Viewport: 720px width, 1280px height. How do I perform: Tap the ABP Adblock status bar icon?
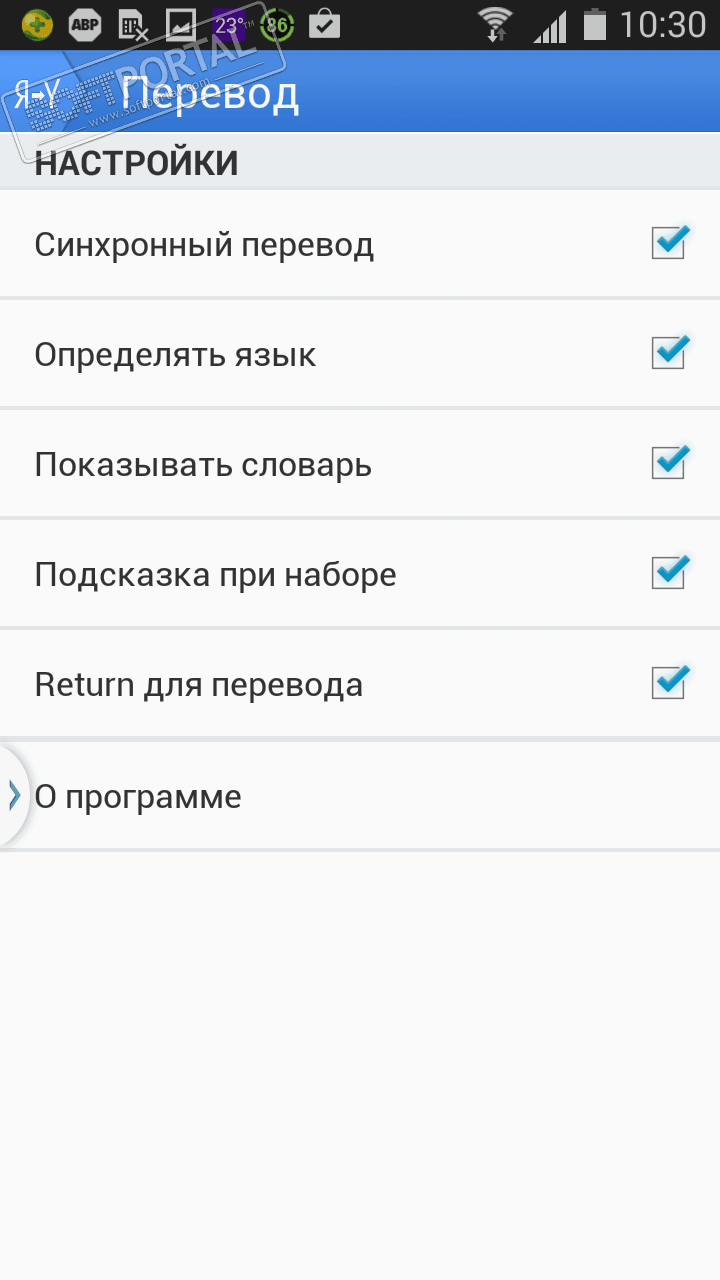tap(85, 25)
